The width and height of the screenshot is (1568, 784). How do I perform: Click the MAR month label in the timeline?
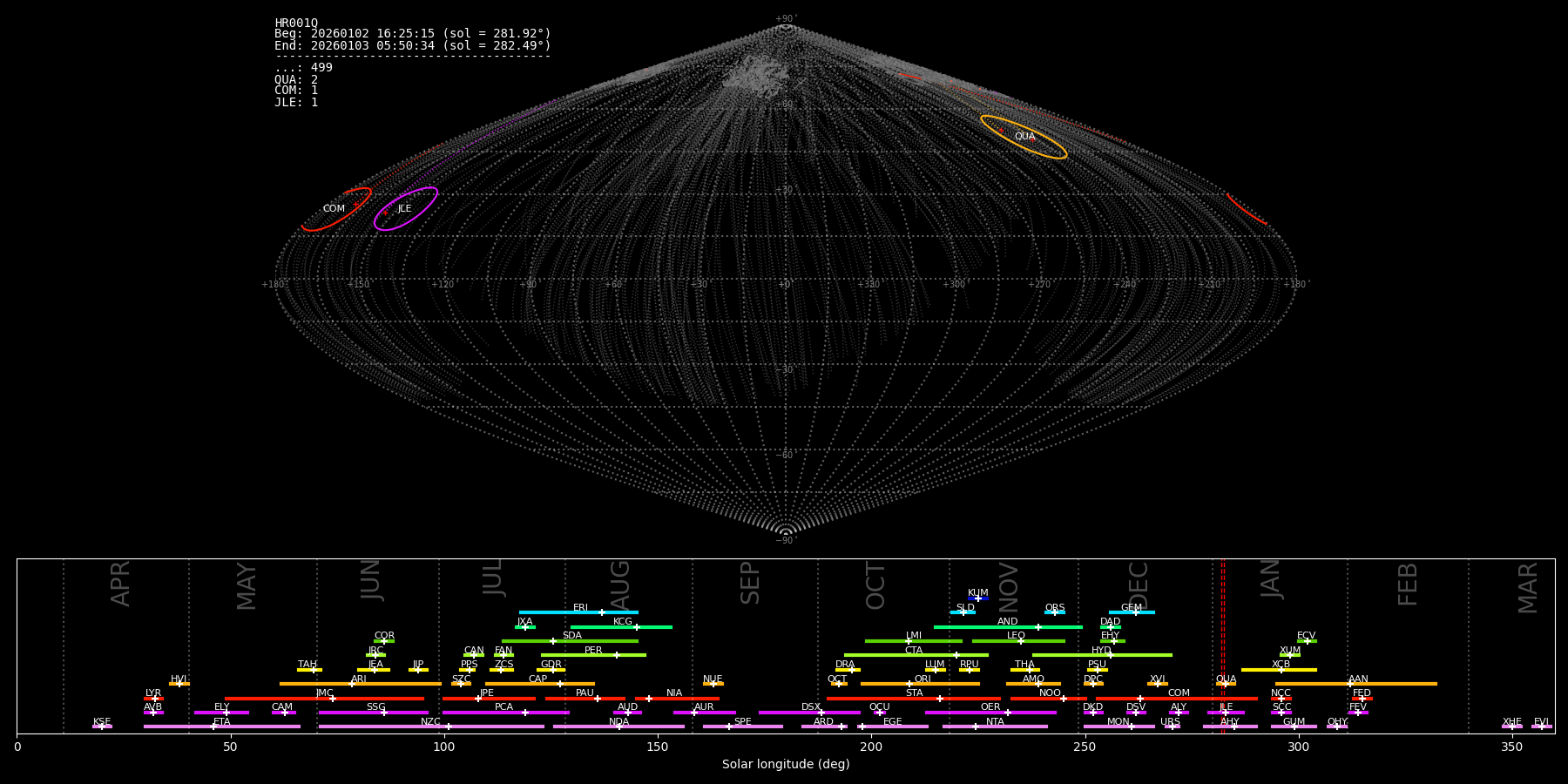coord(1528,587)
